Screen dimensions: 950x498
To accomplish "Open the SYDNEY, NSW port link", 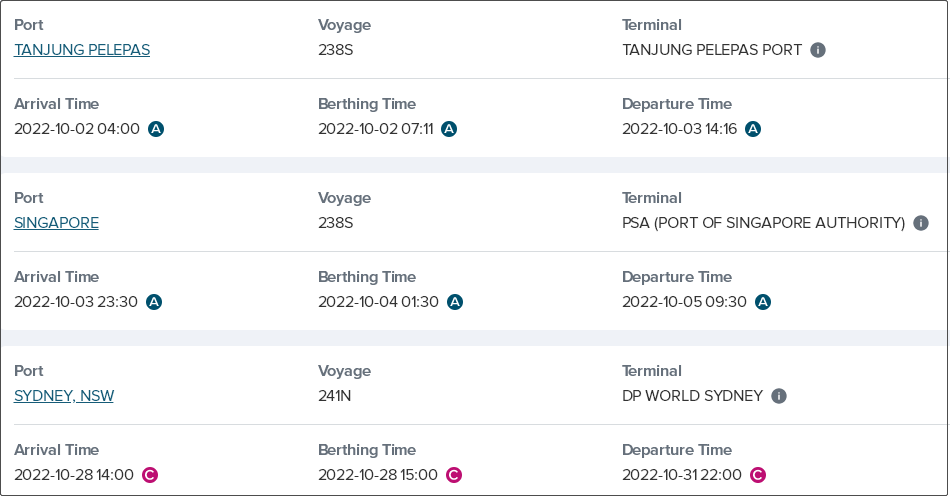I will 64,396.
